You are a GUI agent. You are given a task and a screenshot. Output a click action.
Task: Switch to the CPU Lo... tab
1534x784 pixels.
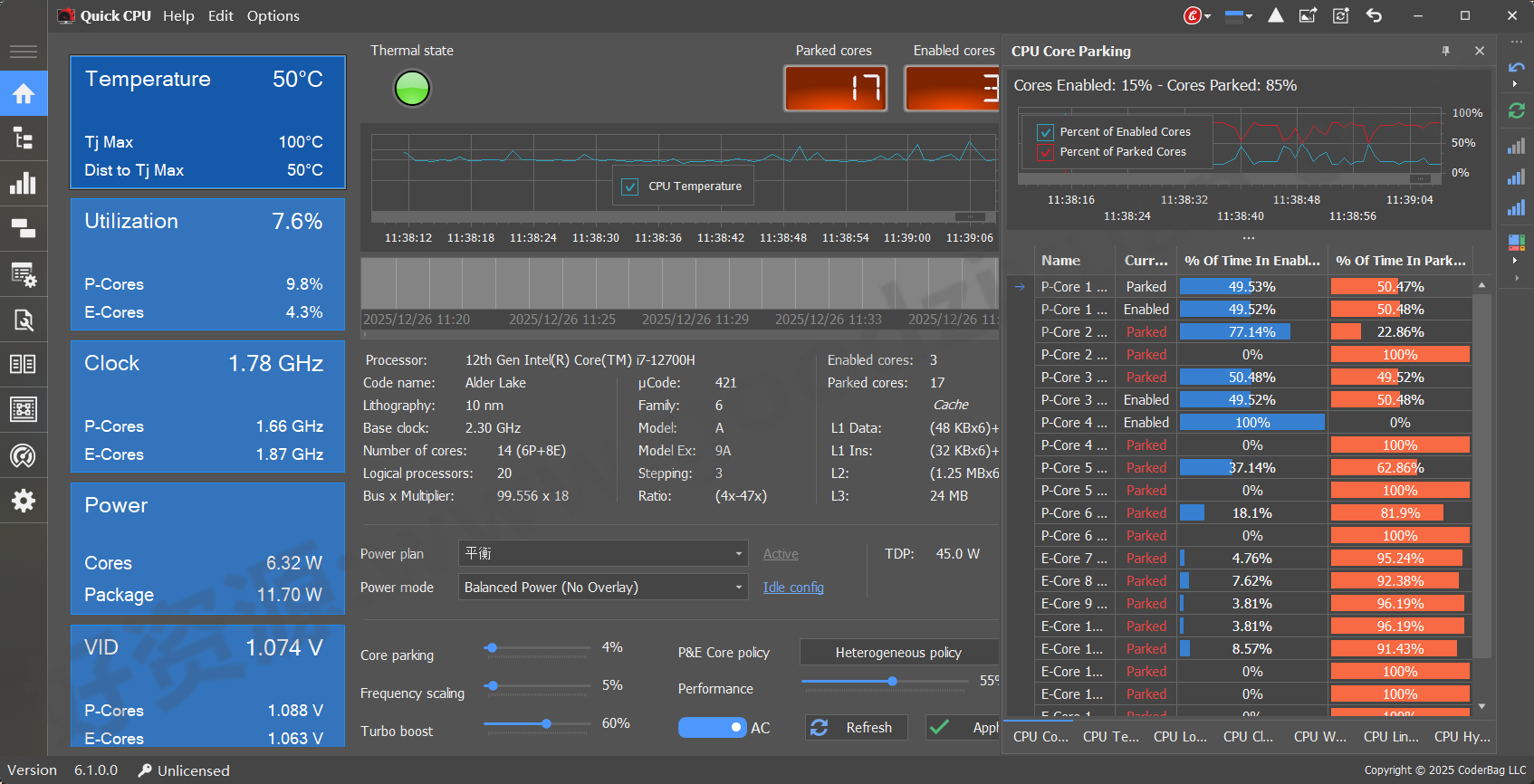pos(1180,737)
